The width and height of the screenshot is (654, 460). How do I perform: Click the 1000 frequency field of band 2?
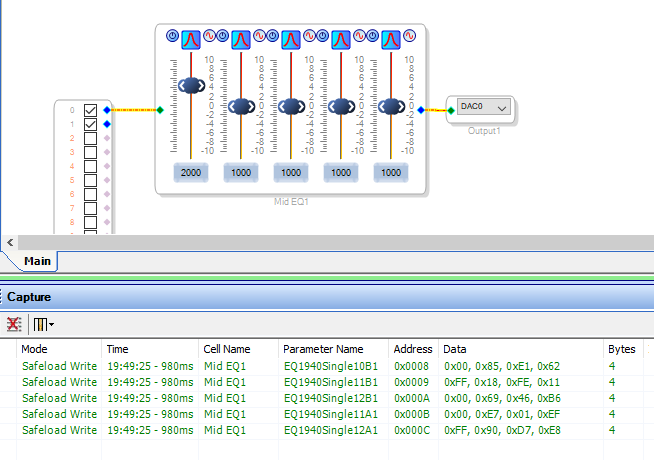coord(241,172)
